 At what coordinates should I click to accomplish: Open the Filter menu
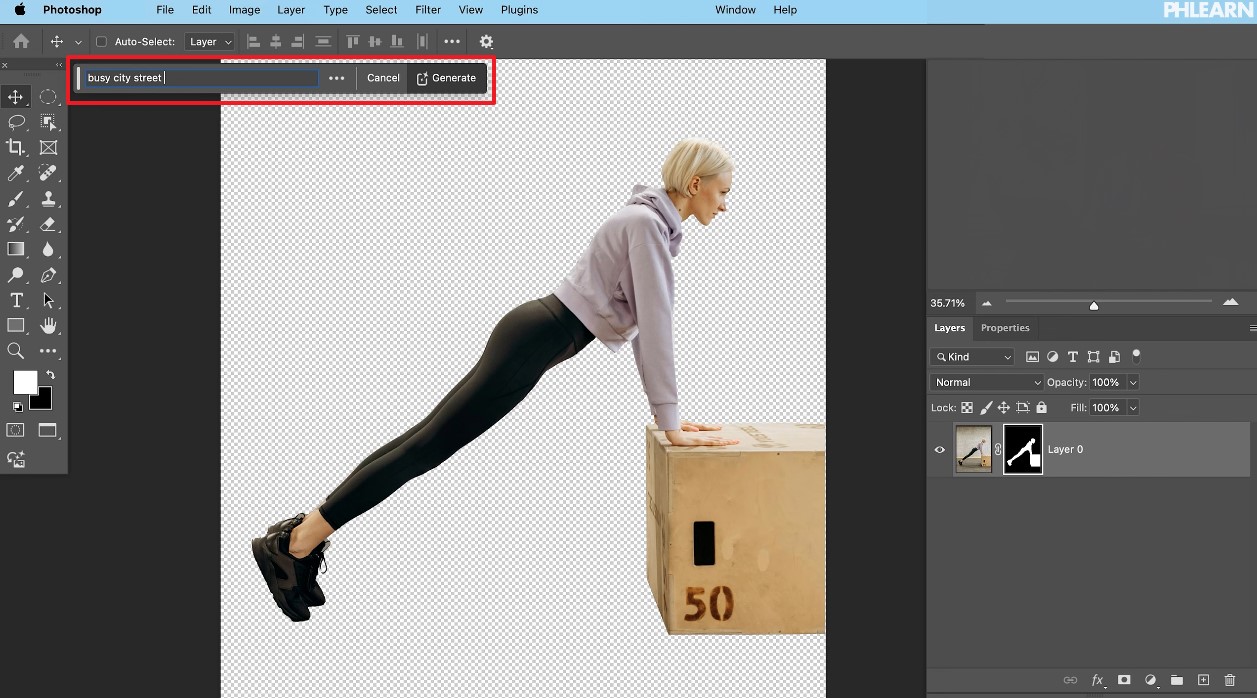pos(428,10)
